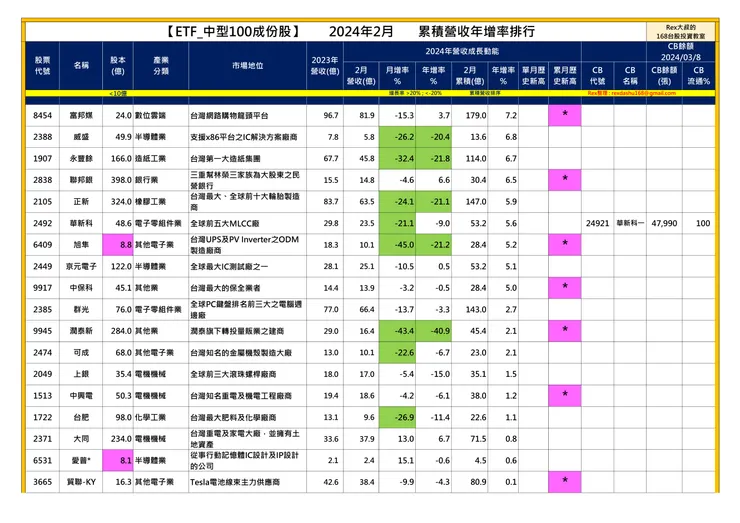Image resolution: width=740 pixels, height=523 pixels.
Task: Click the green -43.4 monthly growth cell
Action: [397, 331]
